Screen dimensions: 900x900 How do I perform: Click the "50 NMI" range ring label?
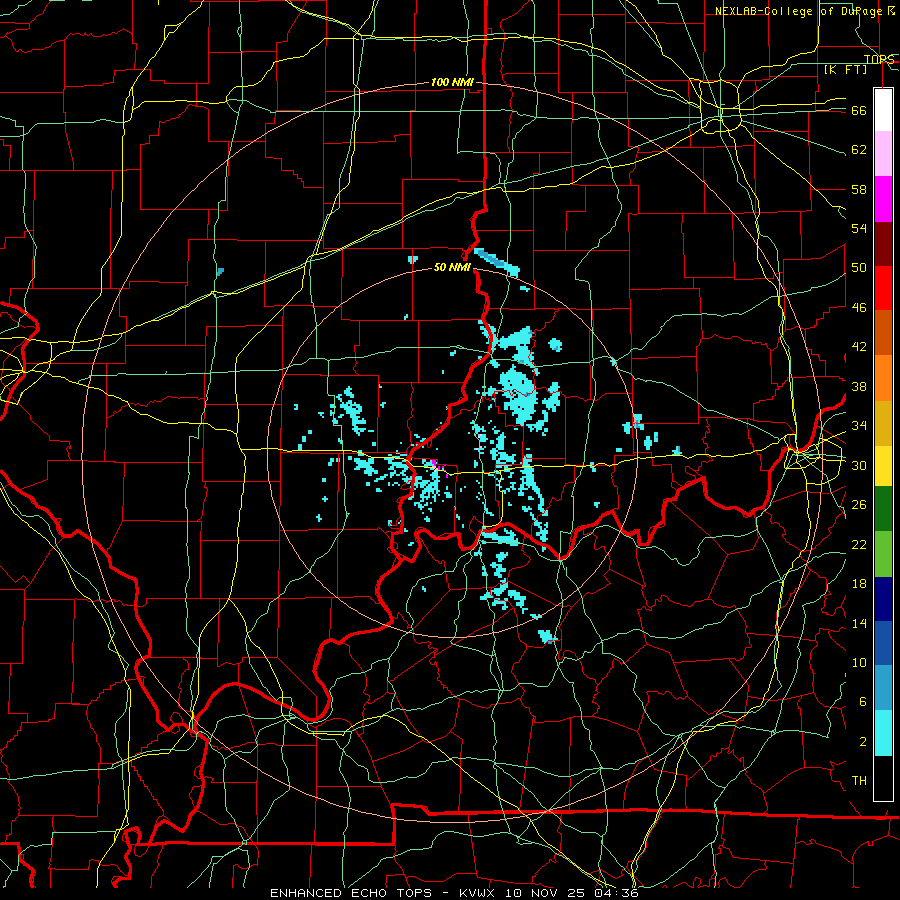tap(452, 267)
